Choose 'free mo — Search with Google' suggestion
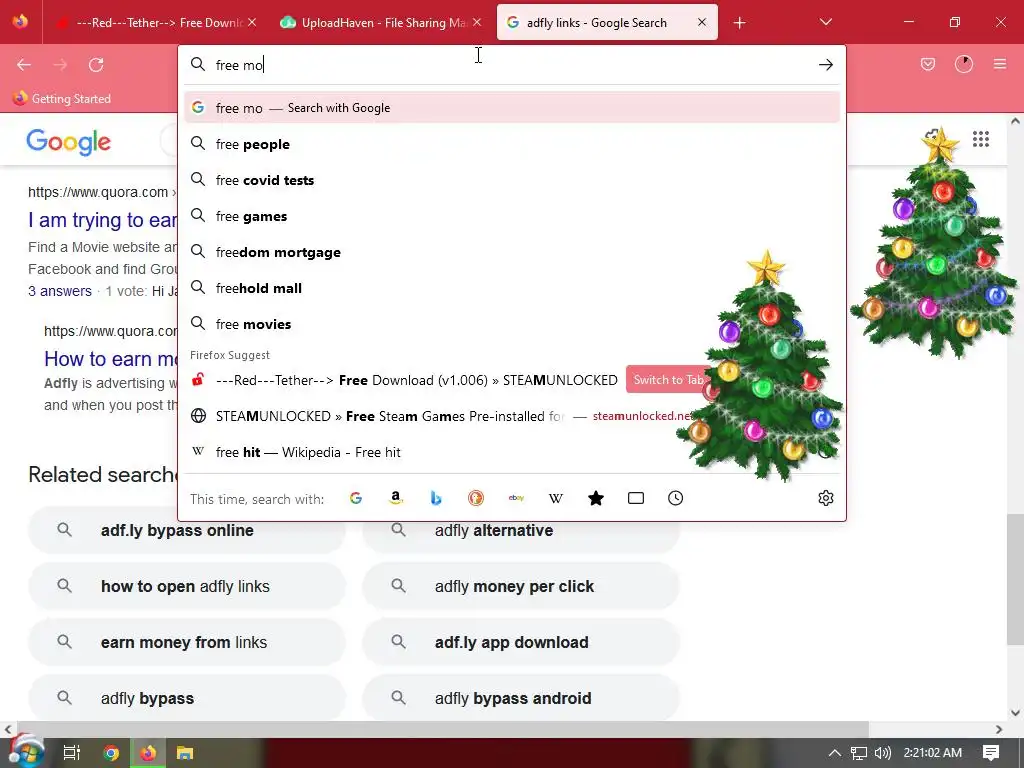Screen dimensions: 1024x768 512,108
